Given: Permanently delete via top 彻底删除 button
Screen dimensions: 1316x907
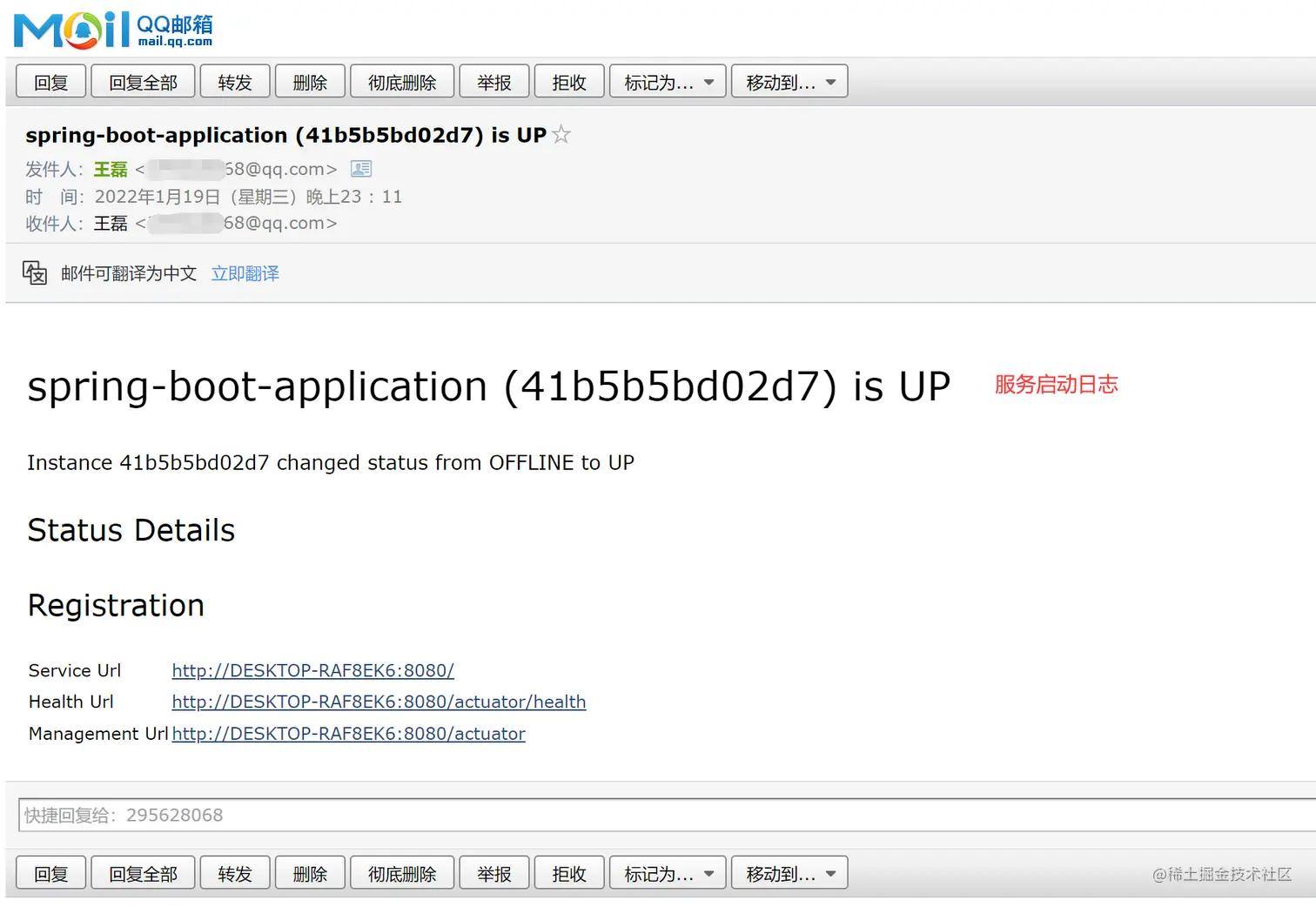Looking at the screenshot, I should tap(402, 82).
